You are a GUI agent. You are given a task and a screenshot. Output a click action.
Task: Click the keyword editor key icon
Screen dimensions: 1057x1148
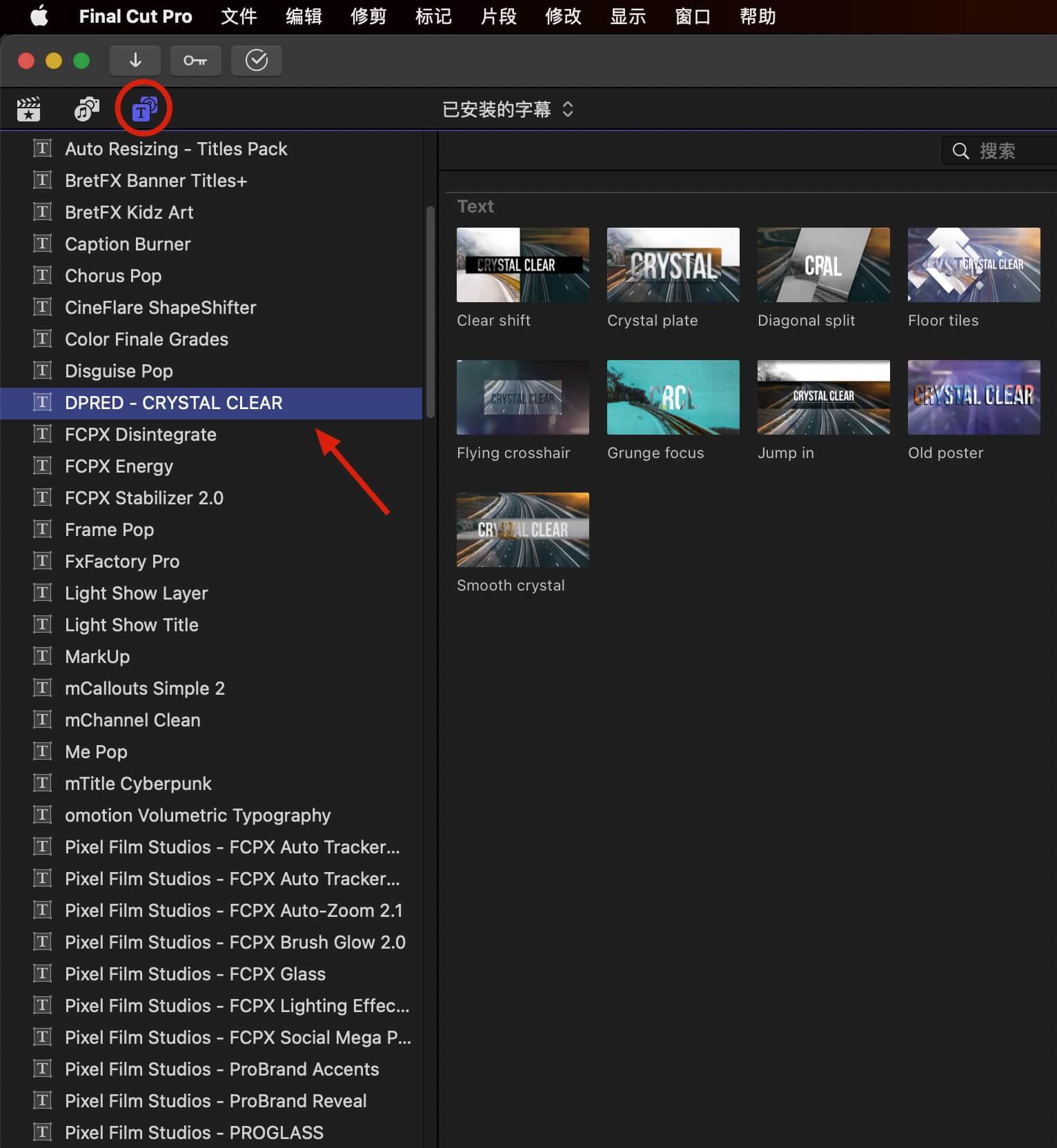click(195, 61)
